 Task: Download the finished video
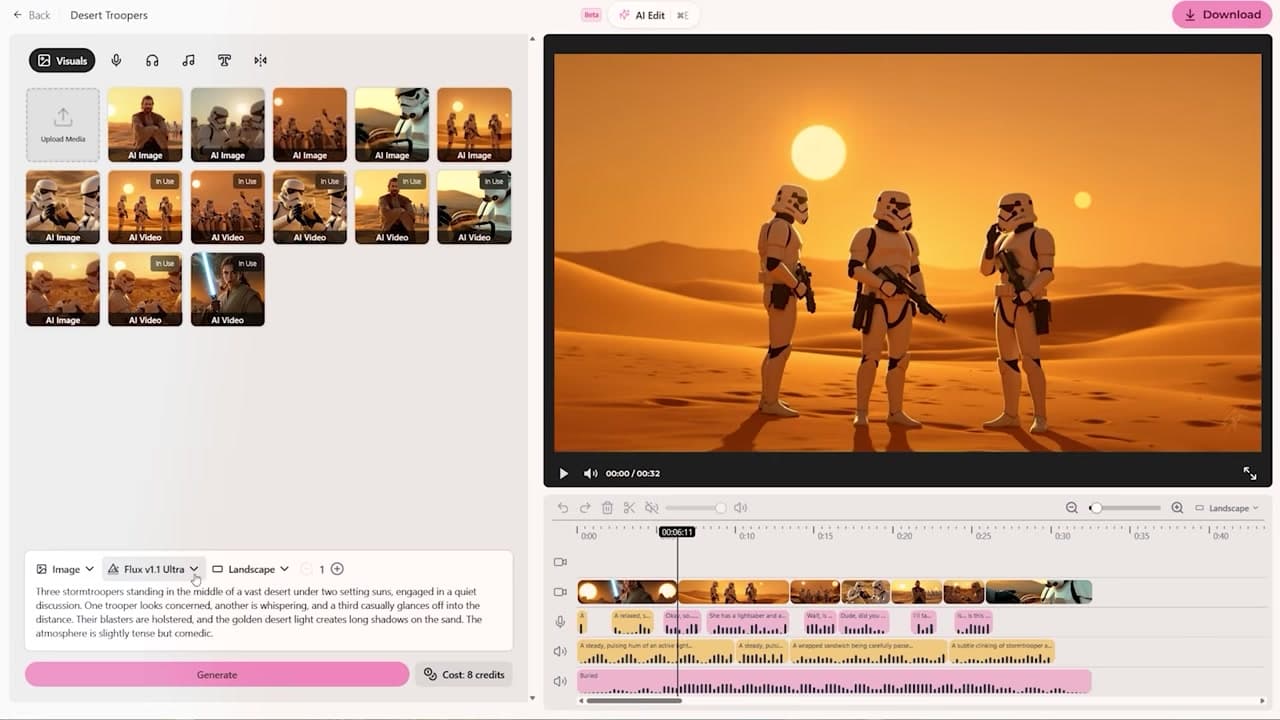(1222, 15)
